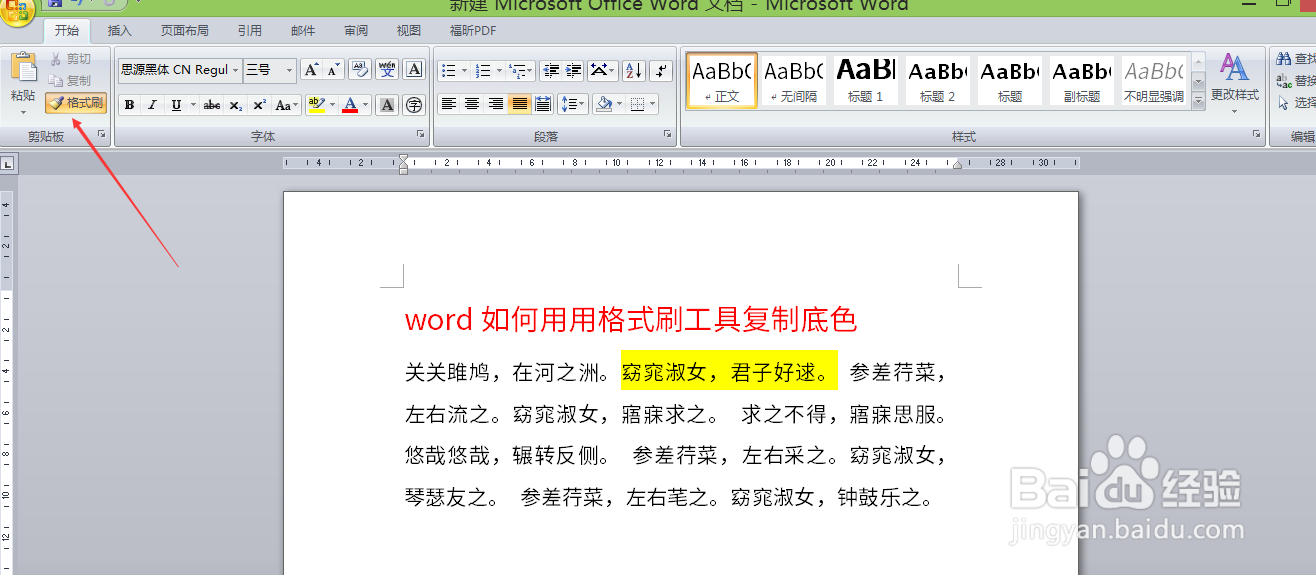Switch to the 引用 tab
Image resolution: width=1316 pixels, height=575 pixels.
click(250, 31)
